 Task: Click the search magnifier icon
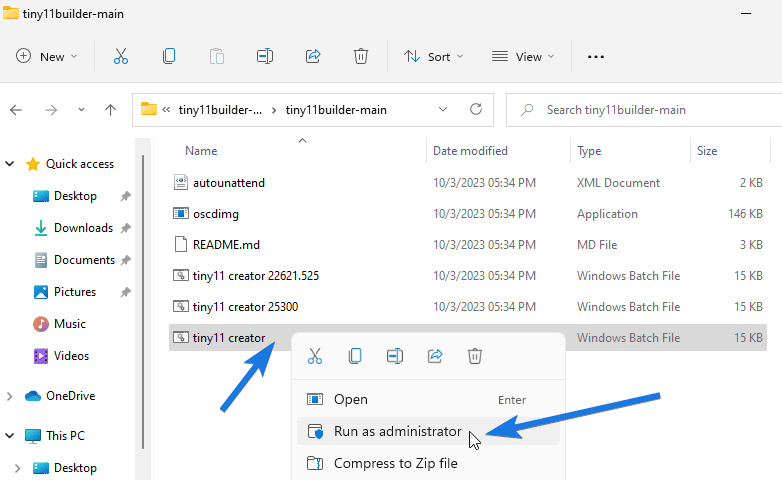[x=527, y=110]
